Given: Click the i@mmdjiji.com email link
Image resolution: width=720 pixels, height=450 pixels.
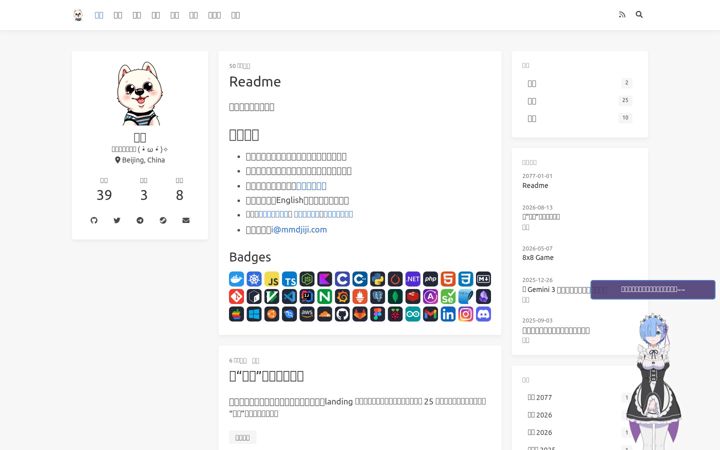Looking at the screenshot, I should pos(299,230).
